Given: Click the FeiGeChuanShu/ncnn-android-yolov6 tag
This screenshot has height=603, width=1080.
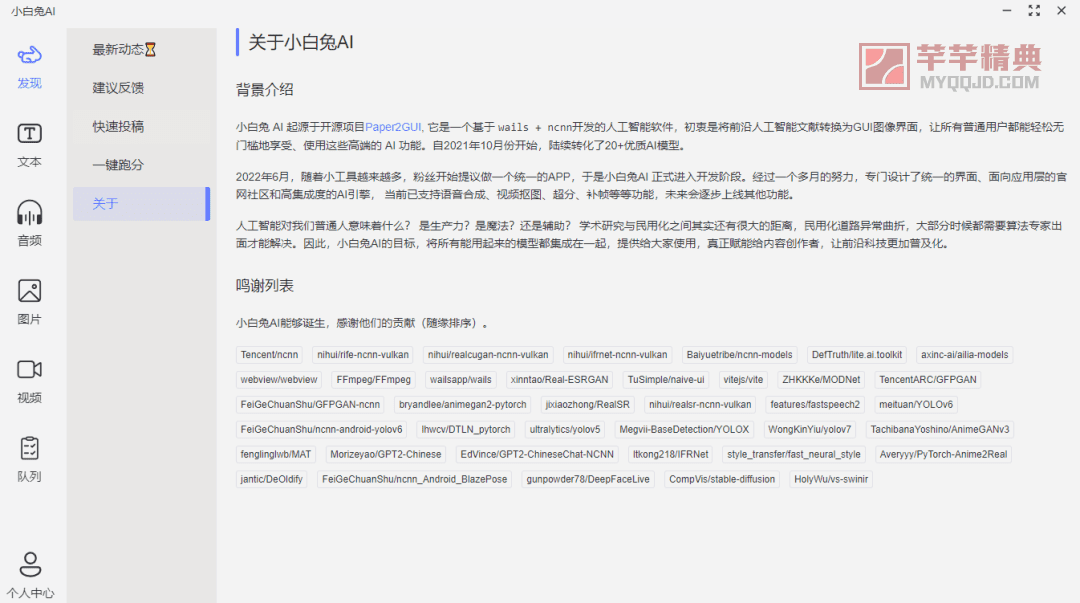Looking at the screenshot, I should (x=322, y=429).
